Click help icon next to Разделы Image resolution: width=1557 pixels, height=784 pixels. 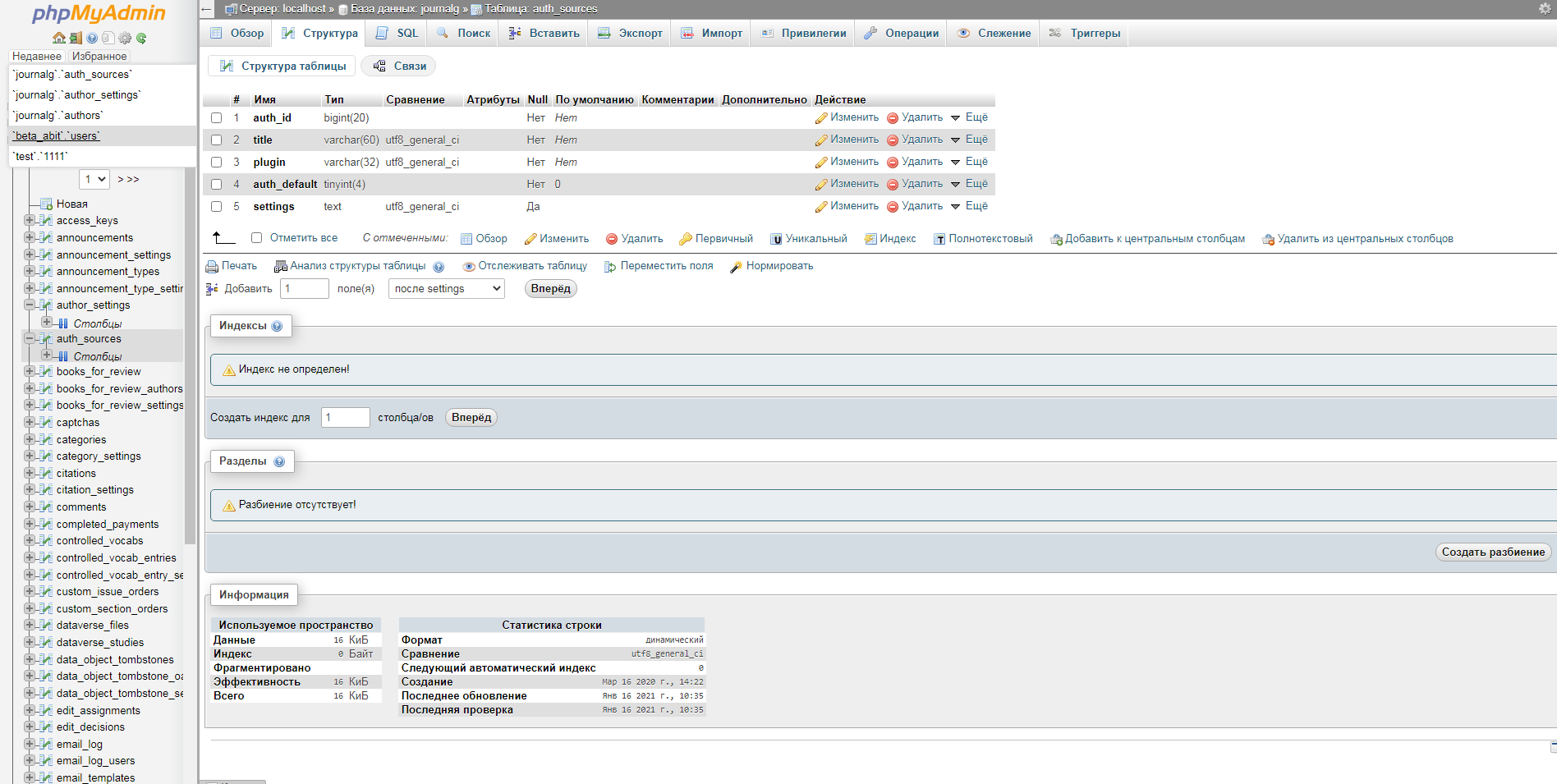[x=279, y=461]
